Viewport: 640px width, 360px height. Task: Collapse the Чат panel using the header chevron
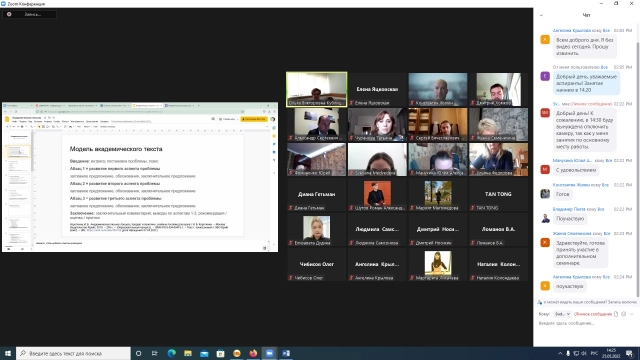tap(541, 15)
